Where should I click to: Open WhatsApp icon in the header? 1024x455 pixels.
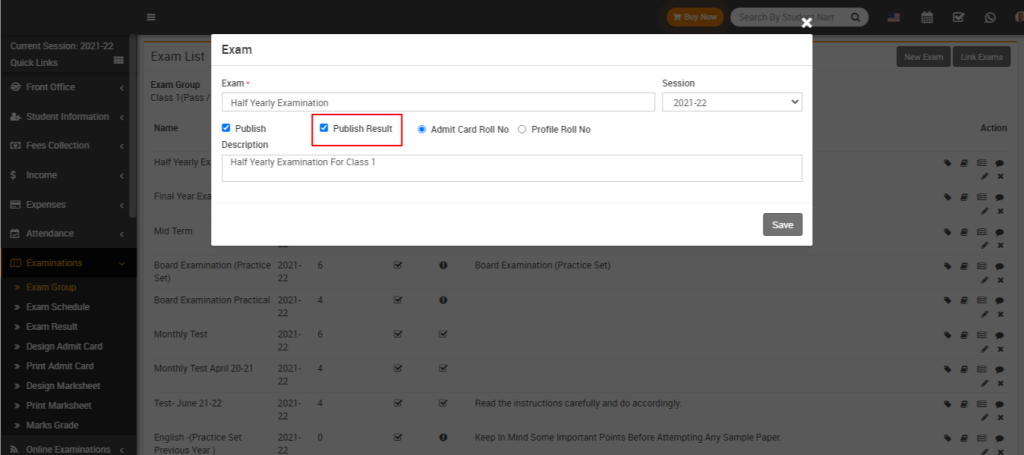pos(990,17)
